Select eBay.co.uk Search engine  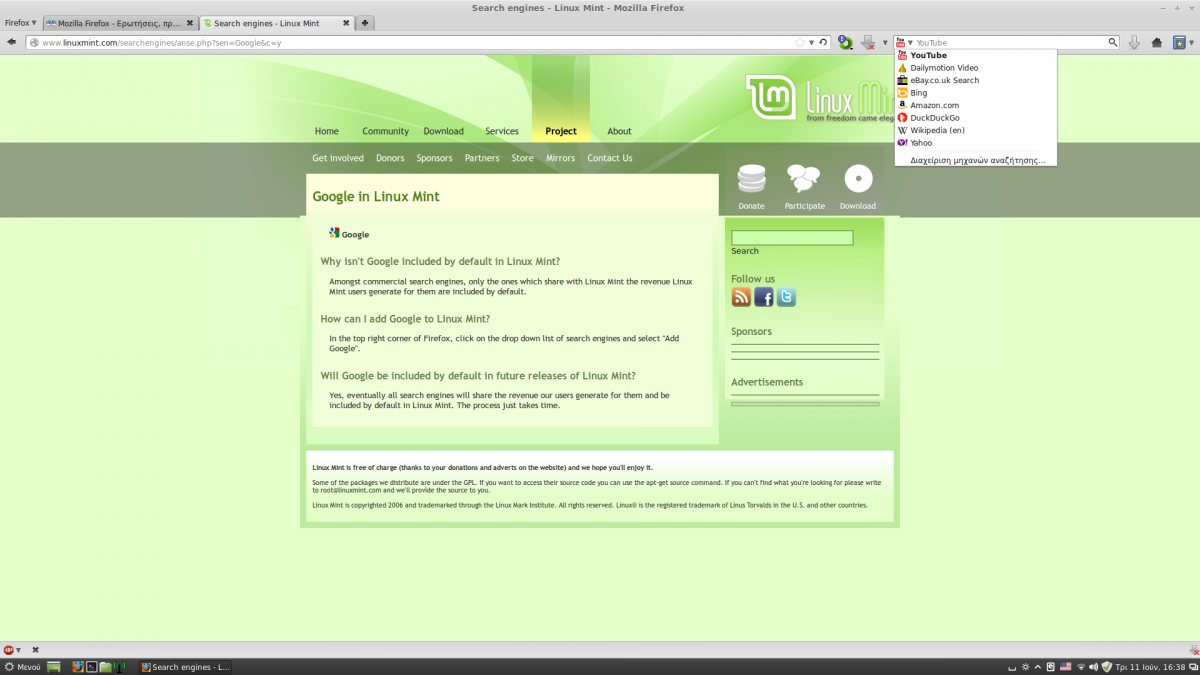point(975,80)
